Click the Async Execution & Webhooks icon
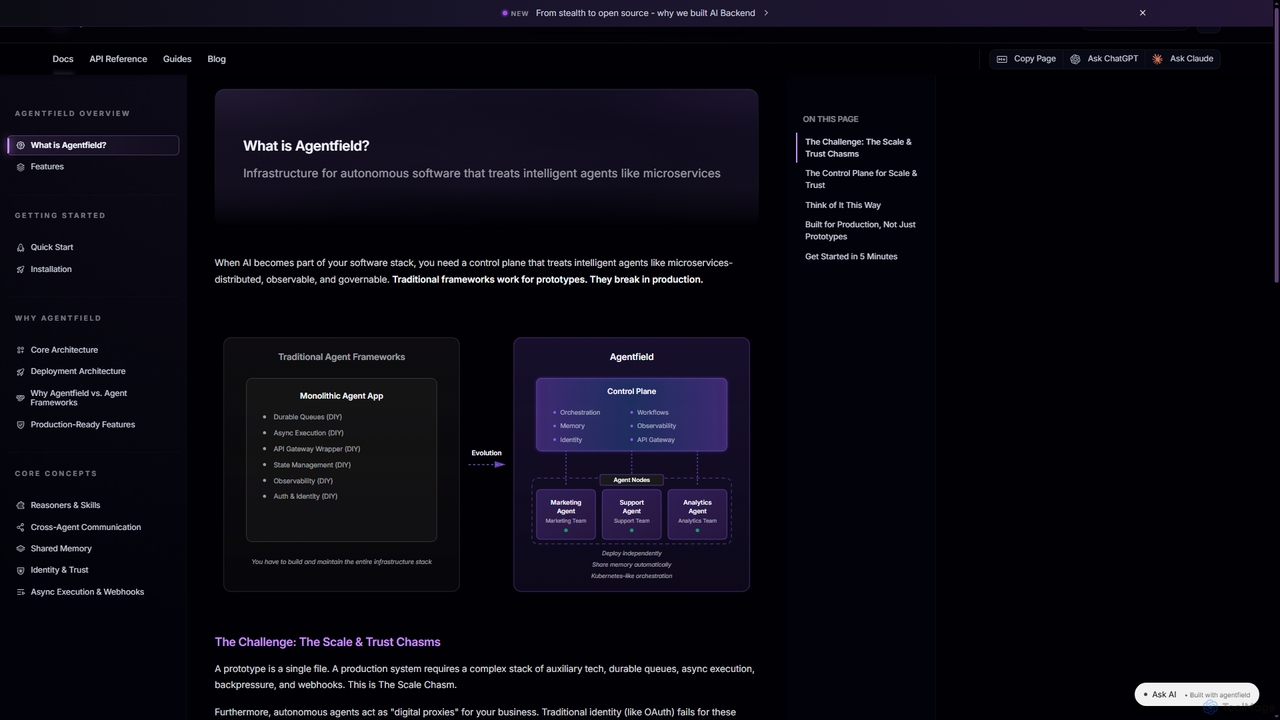 20,592
